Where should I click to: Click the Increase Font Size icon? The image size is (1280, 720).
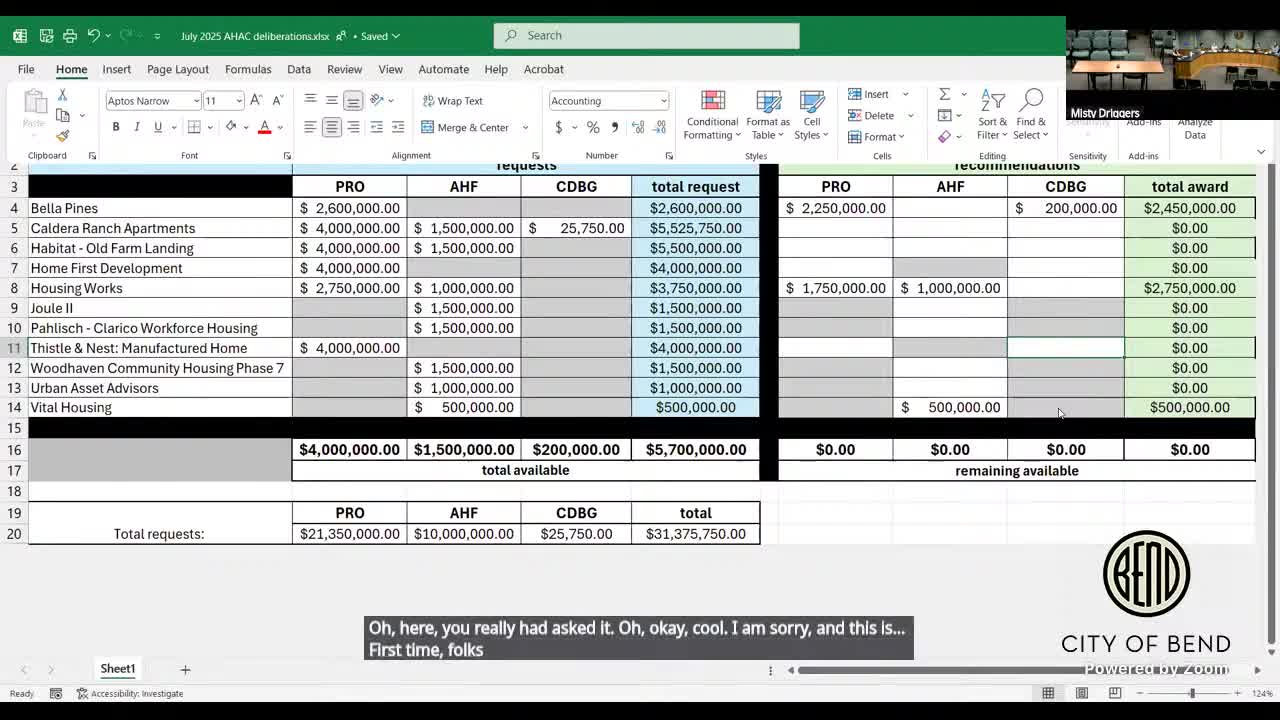coord(256,100)
